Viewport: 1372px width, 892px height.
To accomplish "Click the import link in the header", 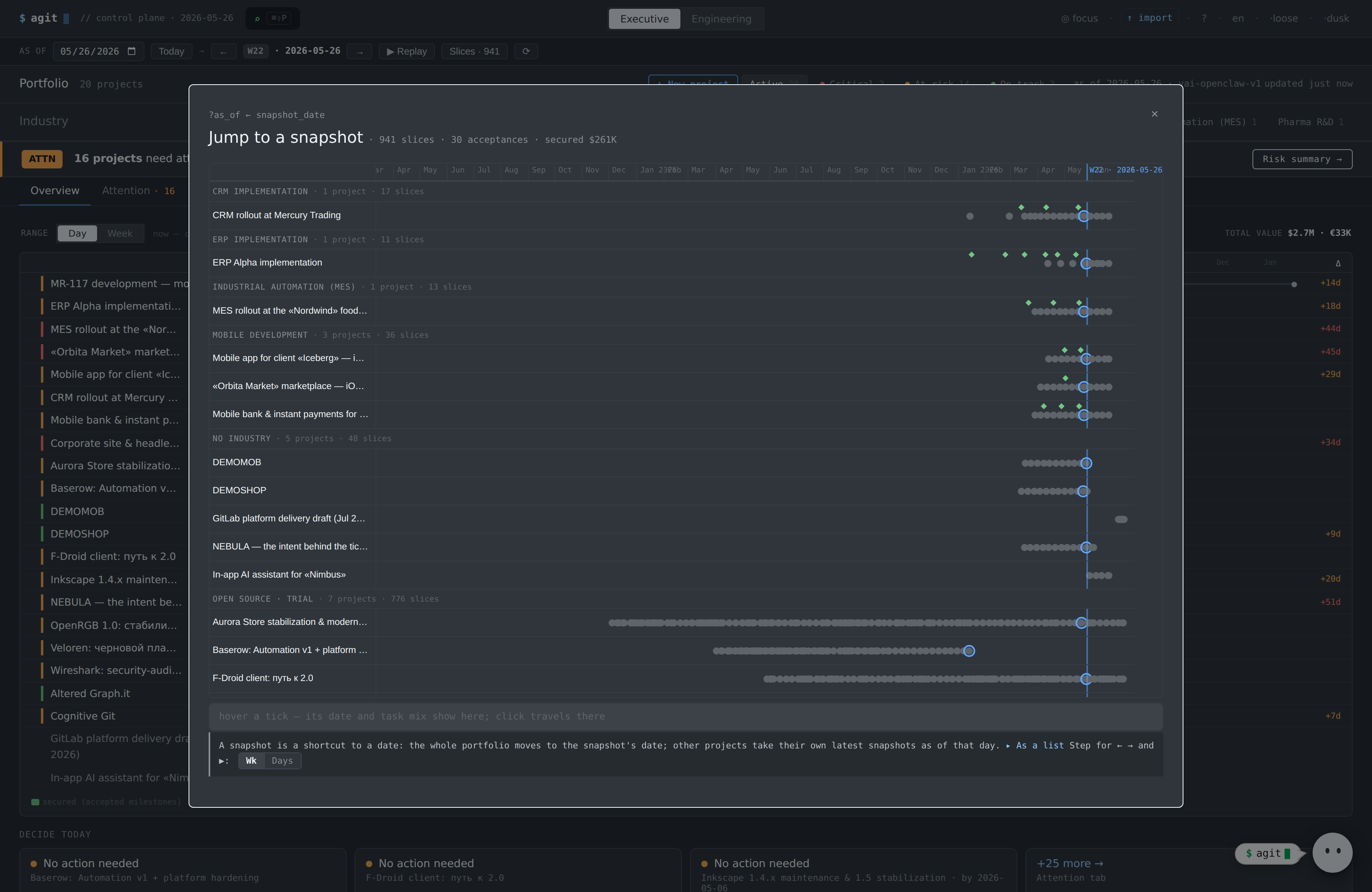I will pos(1149,18).
